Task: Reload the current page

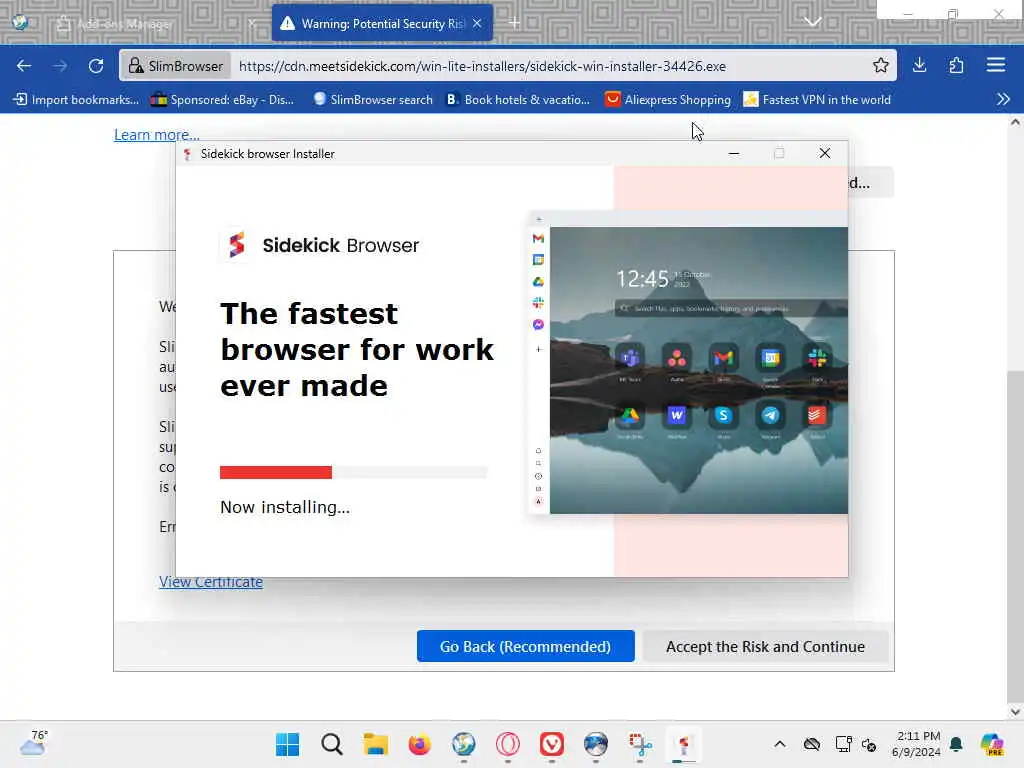Action: coord(96,66)
